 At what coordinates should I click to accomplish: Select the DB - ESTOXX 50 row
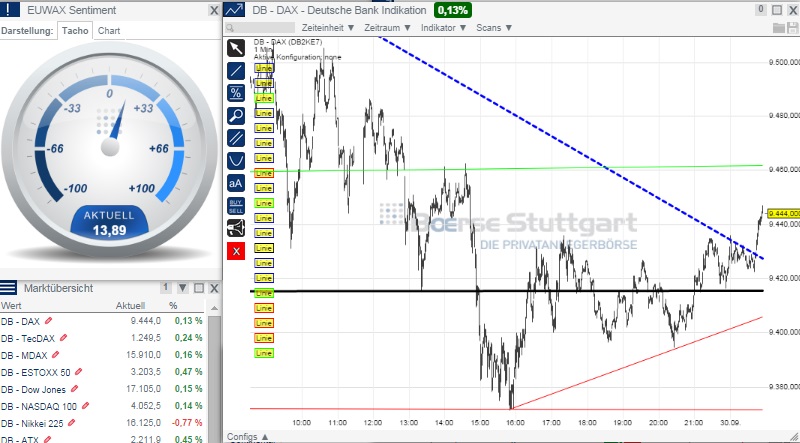(x=102, y=372)
